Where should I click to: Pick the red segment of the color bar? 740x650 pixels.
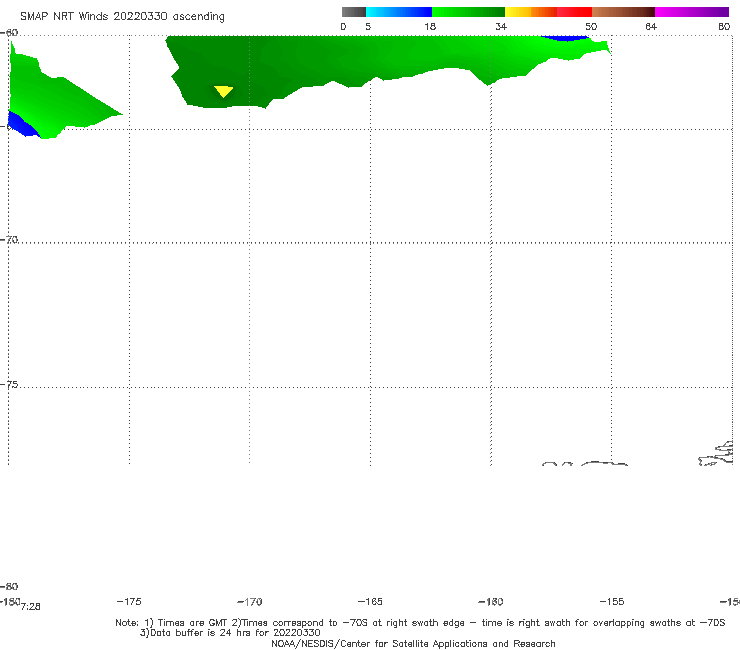coord(574,12)
